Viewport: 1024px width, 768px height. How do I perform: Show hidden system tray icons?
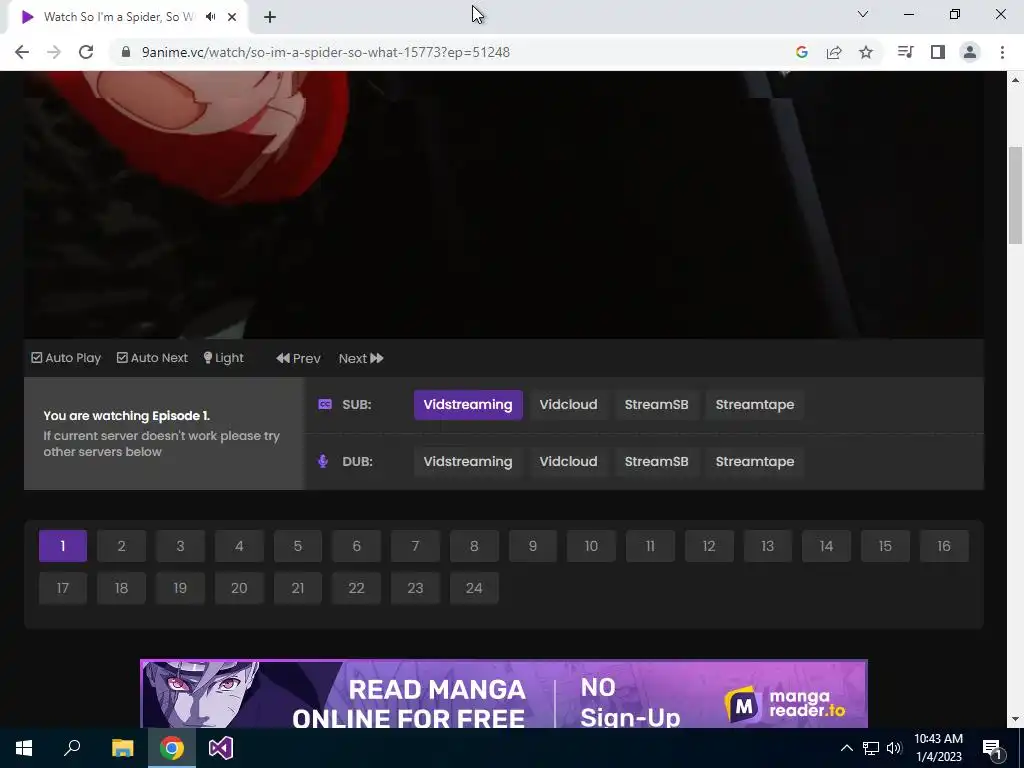point(846,748)
